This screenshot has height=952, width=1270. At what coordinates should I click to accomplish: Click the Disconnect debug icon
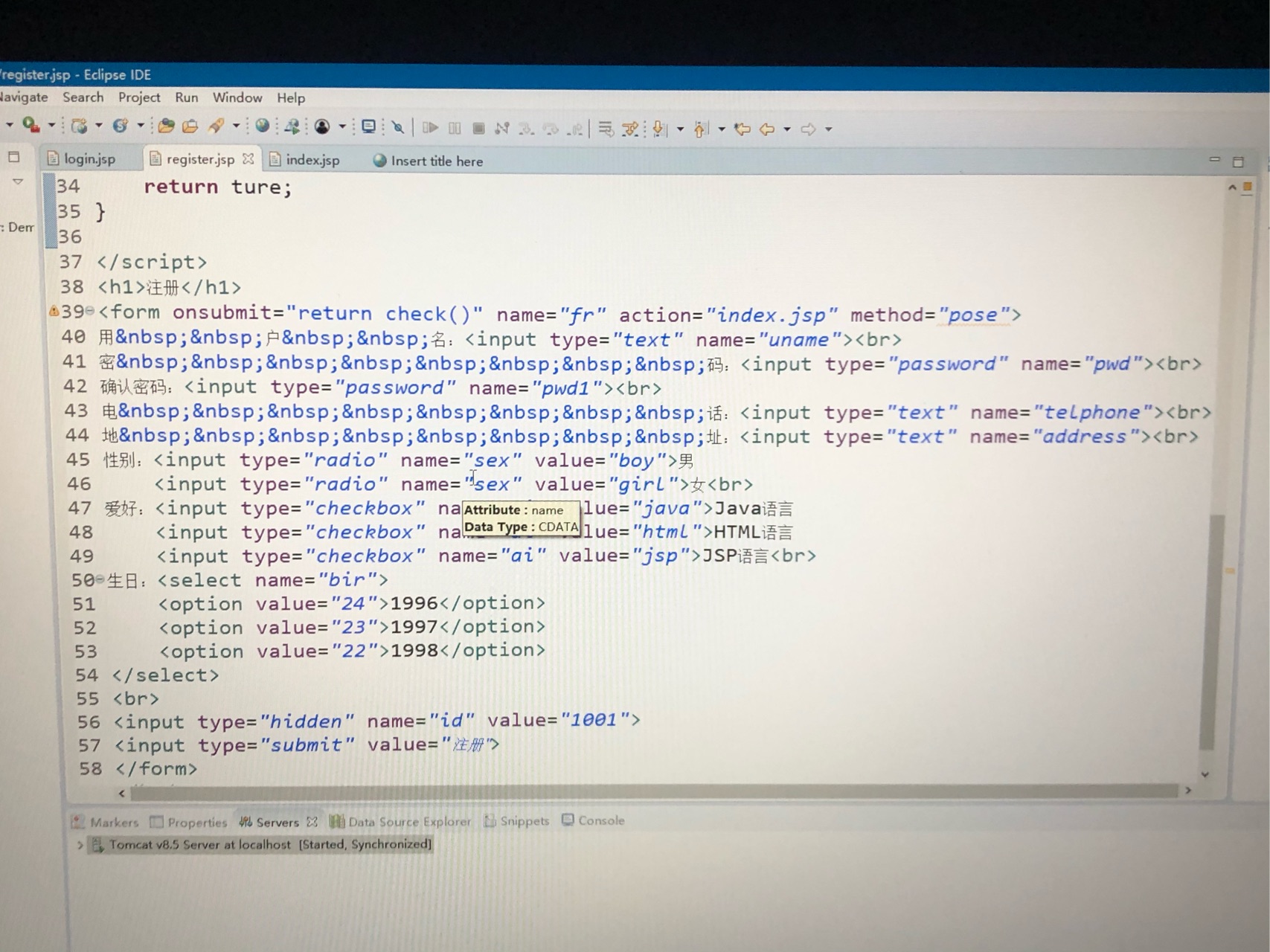tap(502, 128)
